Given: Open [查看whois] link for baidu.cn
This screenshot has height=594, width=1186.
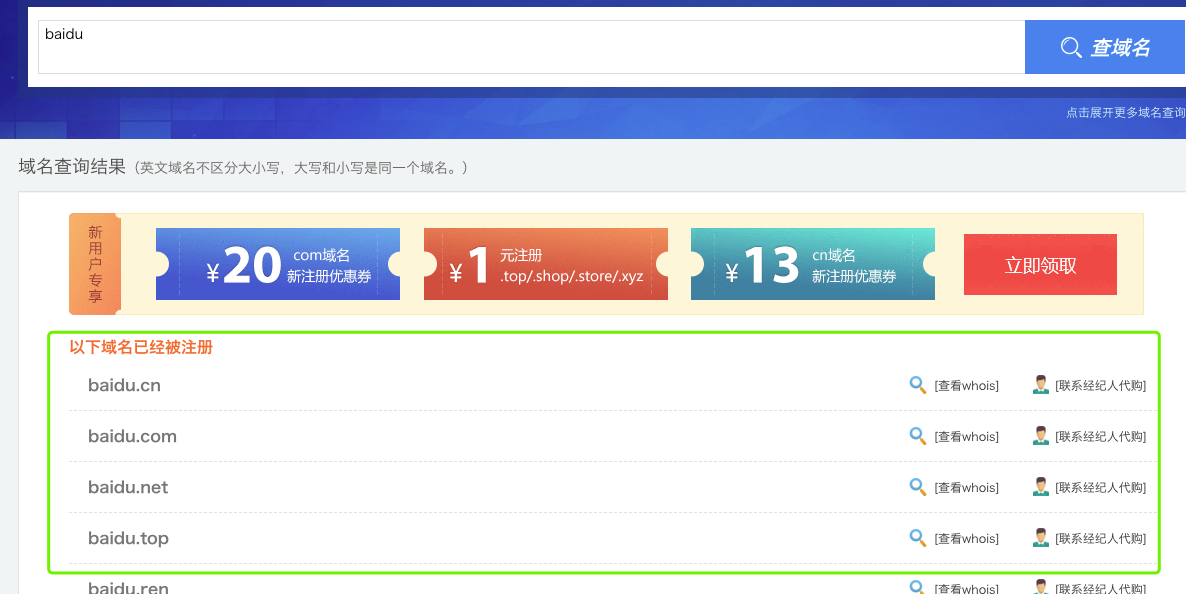Looking at the screenshot, I should pos(967,386).
